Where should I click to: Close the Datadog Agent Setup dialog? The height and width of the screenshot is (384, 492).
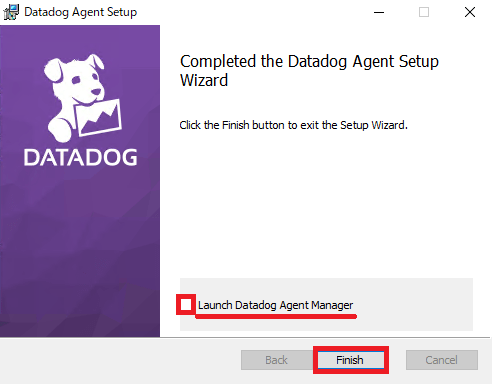470,12
